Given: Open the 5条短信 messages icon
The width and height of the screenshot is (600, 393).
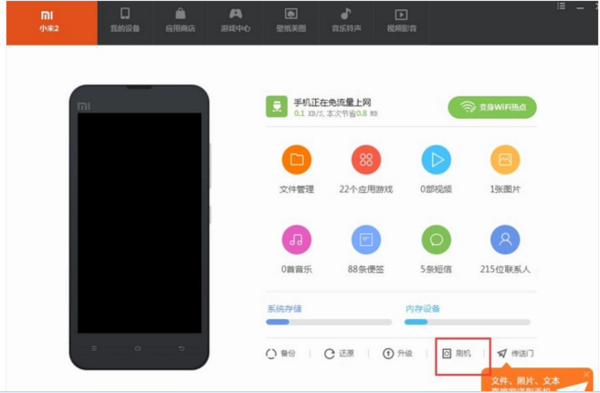Looking at the screenshot, I should 436,240.
